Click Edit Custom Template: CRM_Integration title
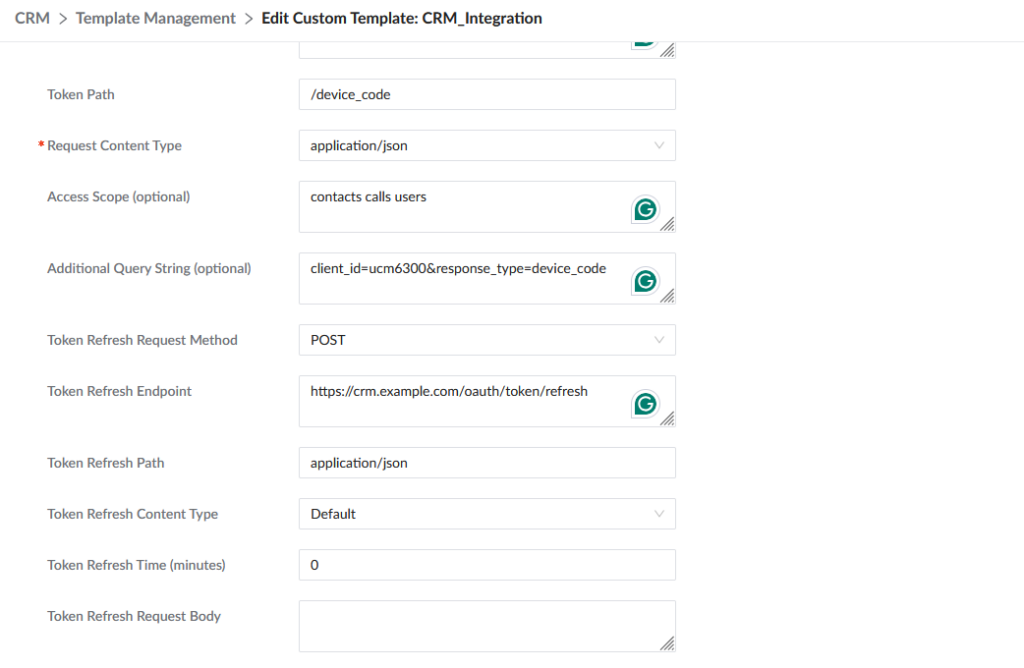This screenshot has height=668, width=1024. [402, 18]
